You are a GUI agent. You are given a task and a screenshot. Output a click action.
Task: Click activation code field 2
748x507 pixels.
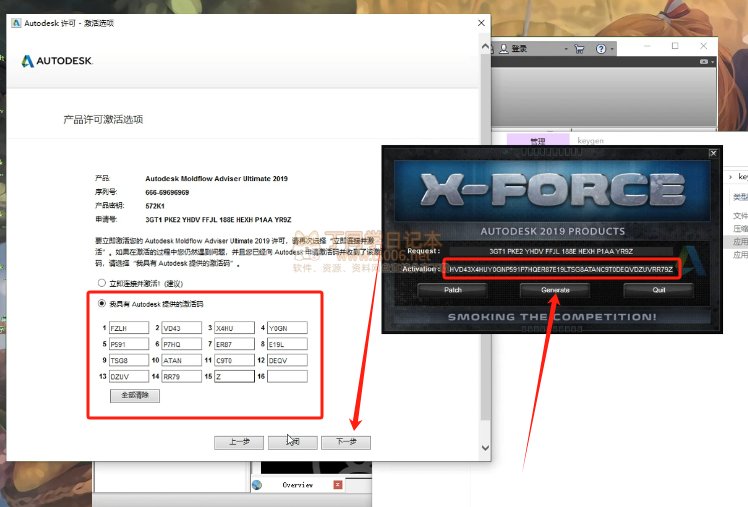click(182, 328)
